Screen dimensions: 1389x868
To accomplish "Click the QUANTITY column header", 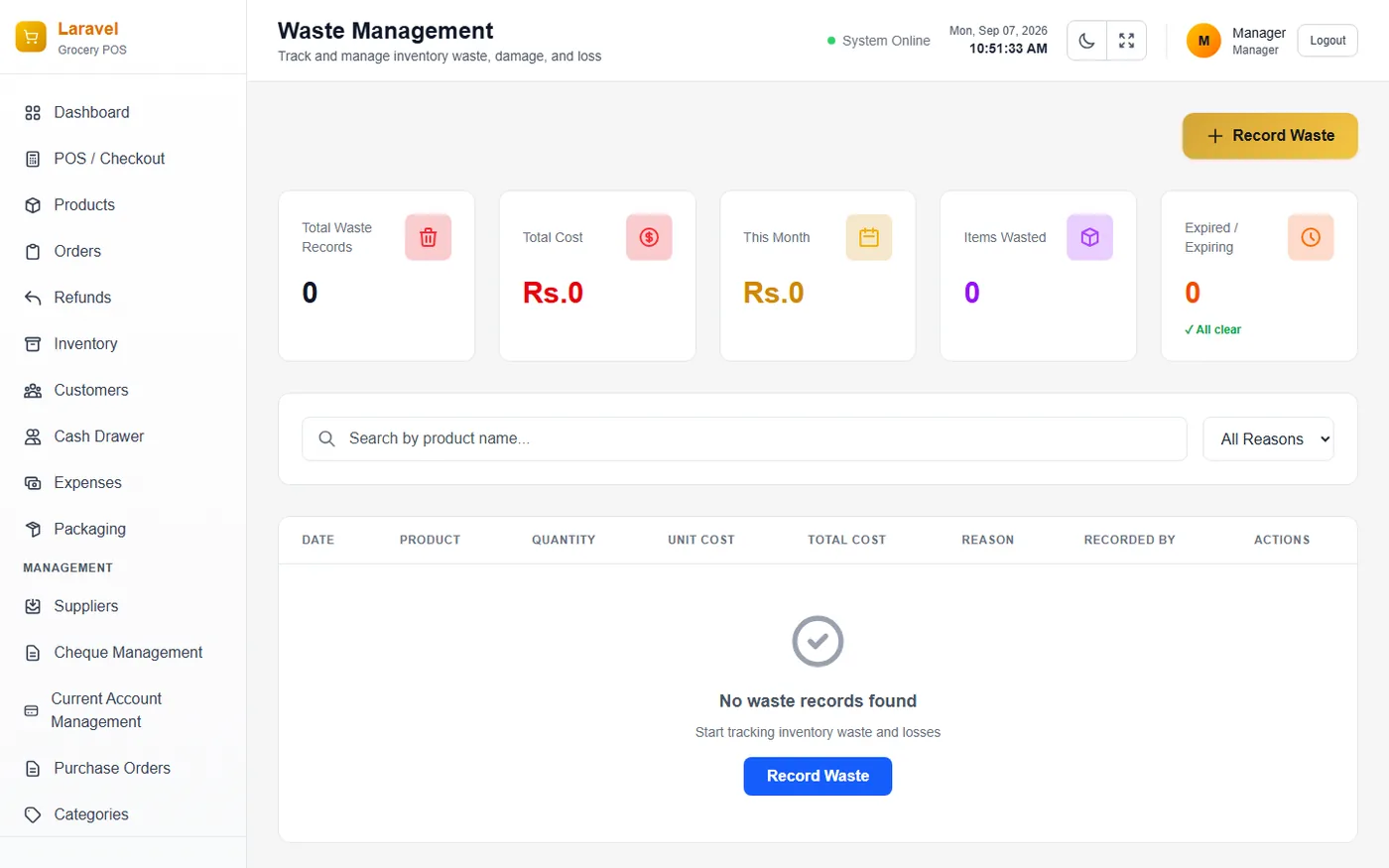I will tap(564, 541).
